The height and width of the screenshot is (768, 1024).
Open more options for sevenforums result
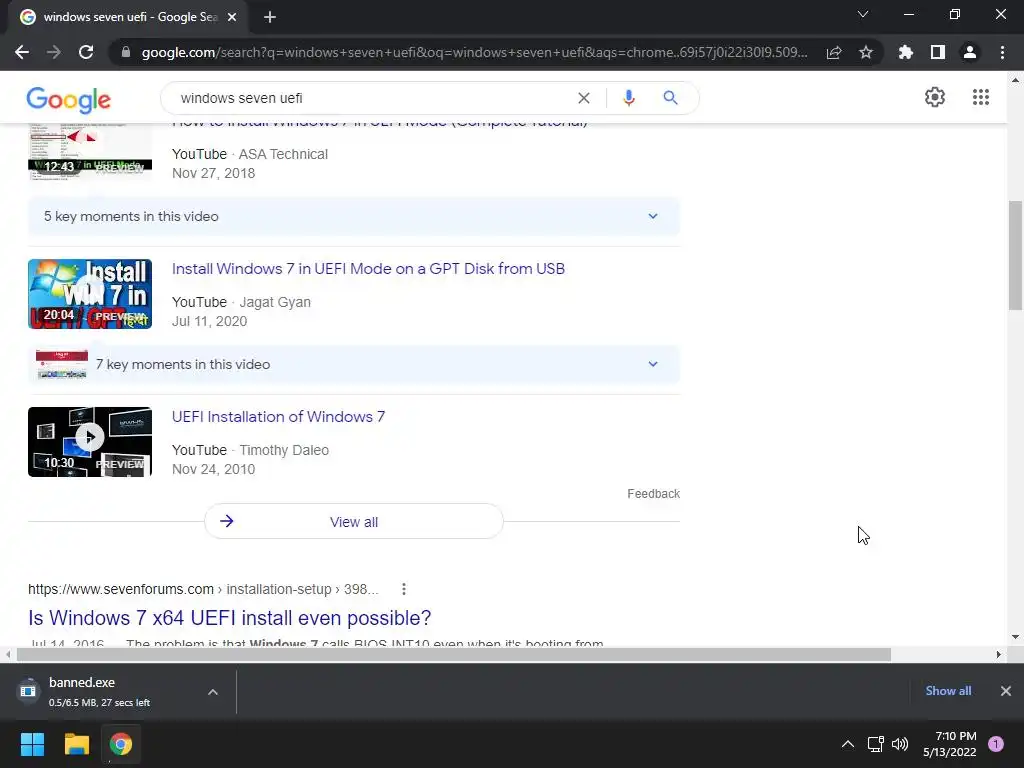(404, 589)
